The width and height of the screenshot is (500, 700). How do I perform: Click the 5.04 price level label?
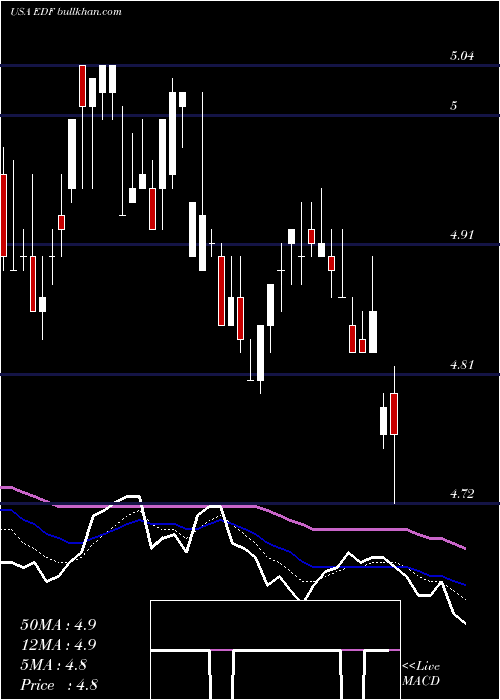[x=462, y=56]
